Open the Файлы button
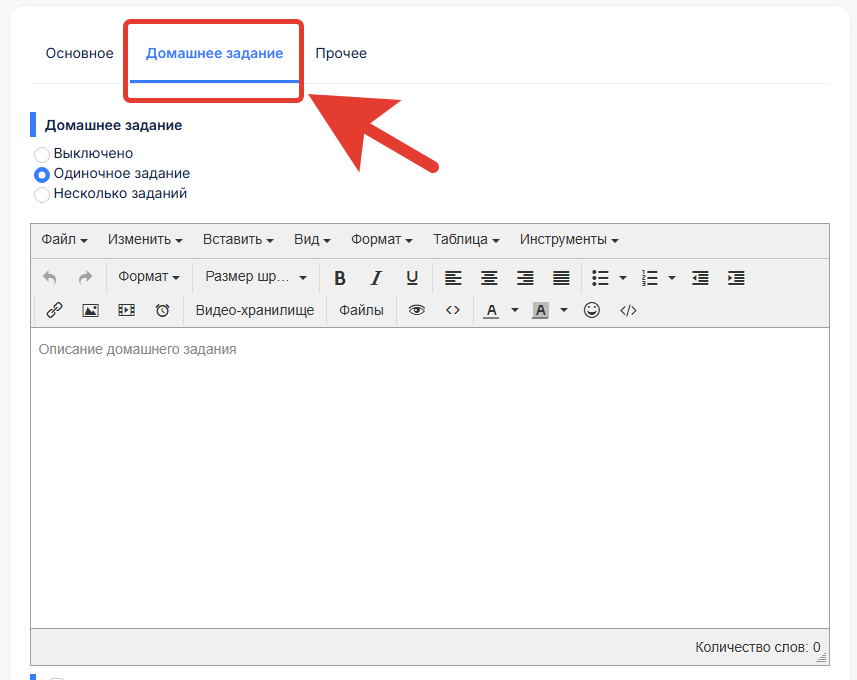 361,310
